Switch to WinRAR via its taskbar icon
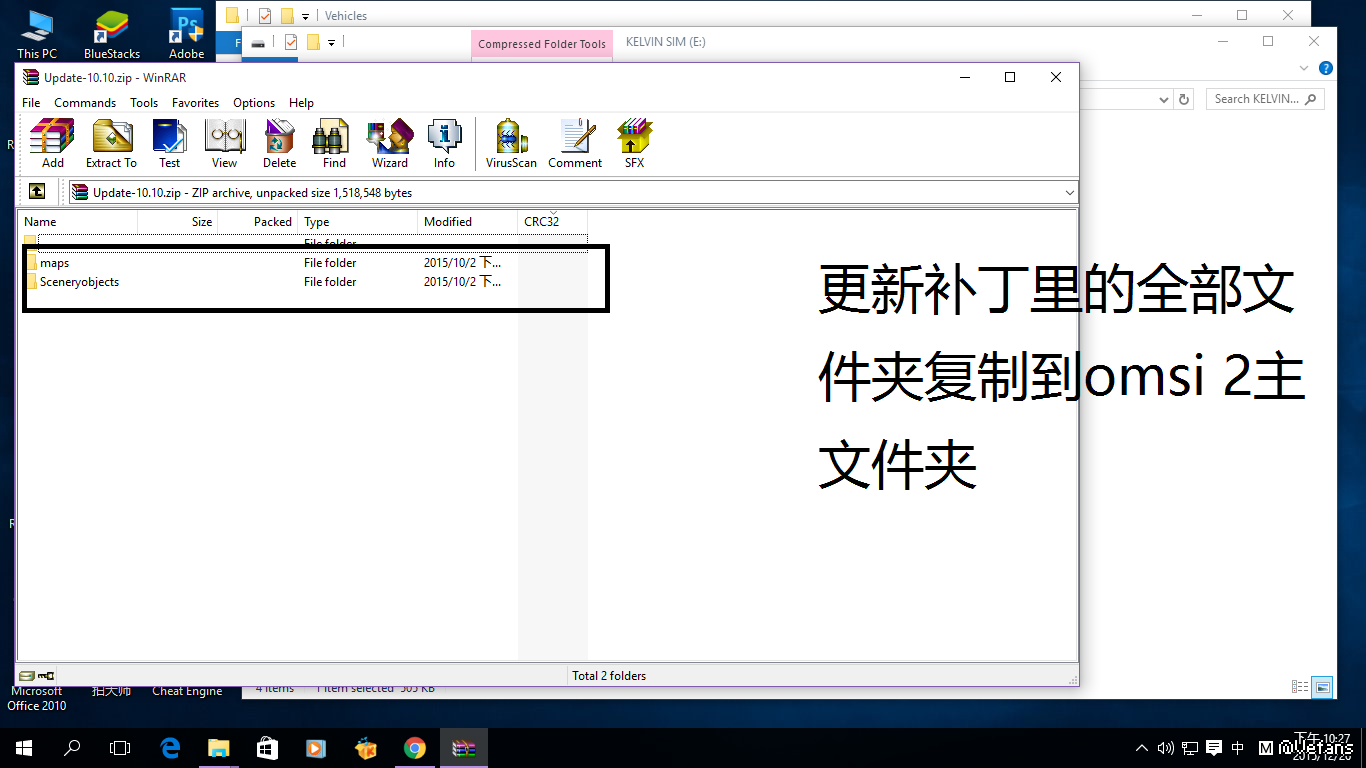 (464, 748)
